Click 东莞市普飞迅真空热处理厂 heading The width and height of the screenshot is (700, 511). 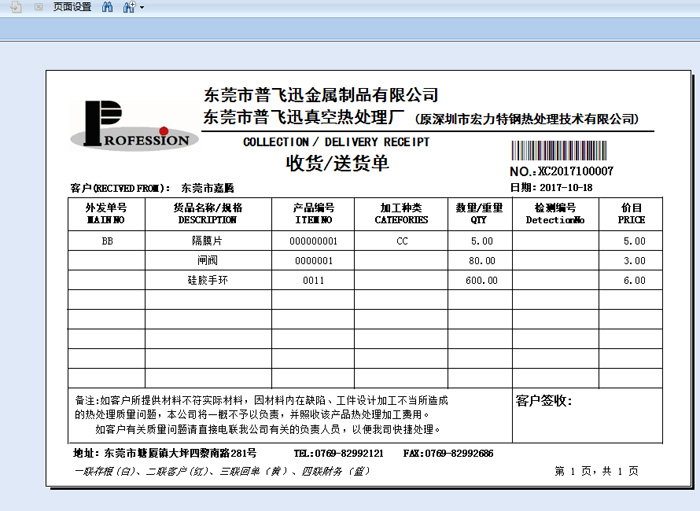(304, 117)
